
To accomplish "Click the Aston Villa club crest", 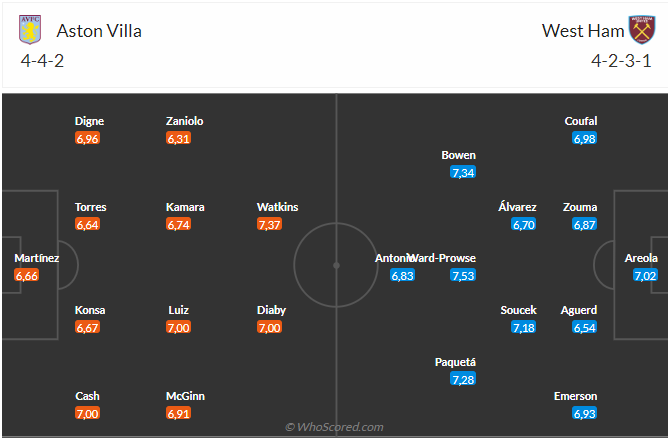I will tap(31, 29).
